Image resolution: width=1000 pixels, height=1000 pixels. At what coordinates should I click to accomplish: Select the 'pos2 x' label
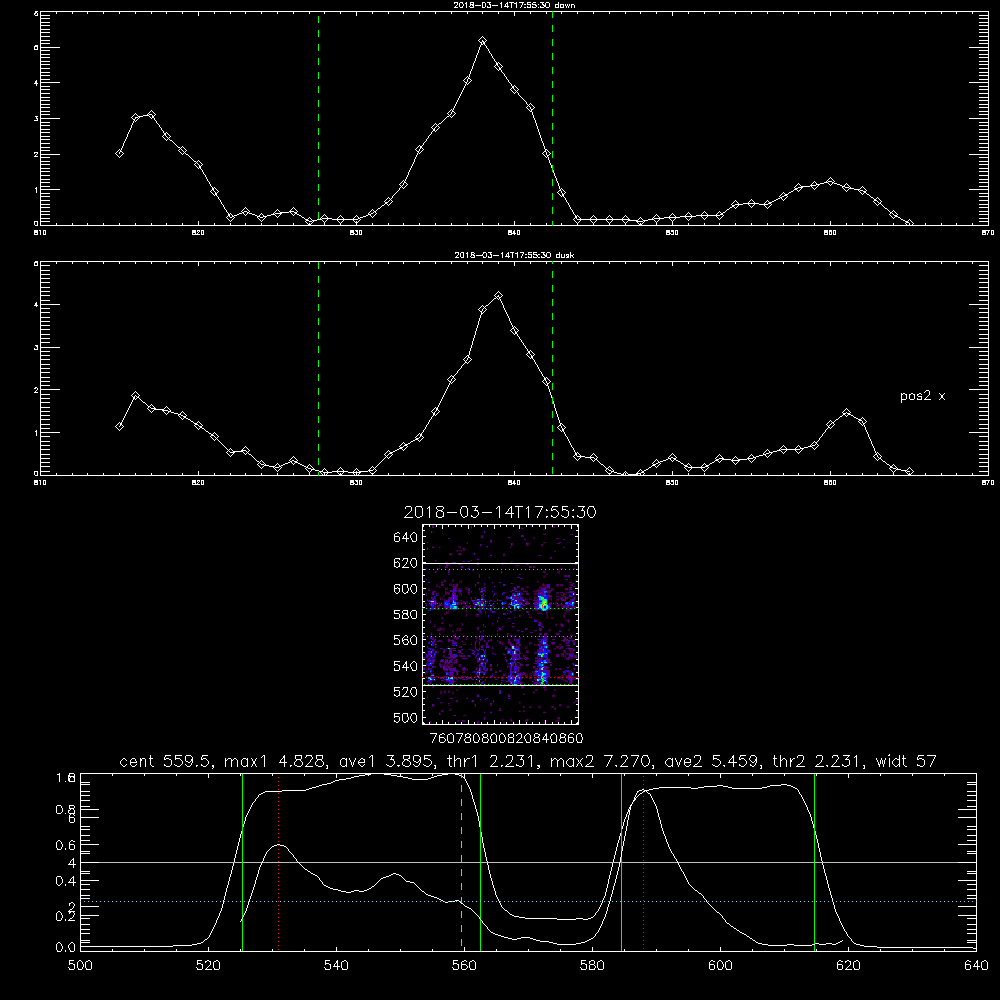click(x=922, y=396)
